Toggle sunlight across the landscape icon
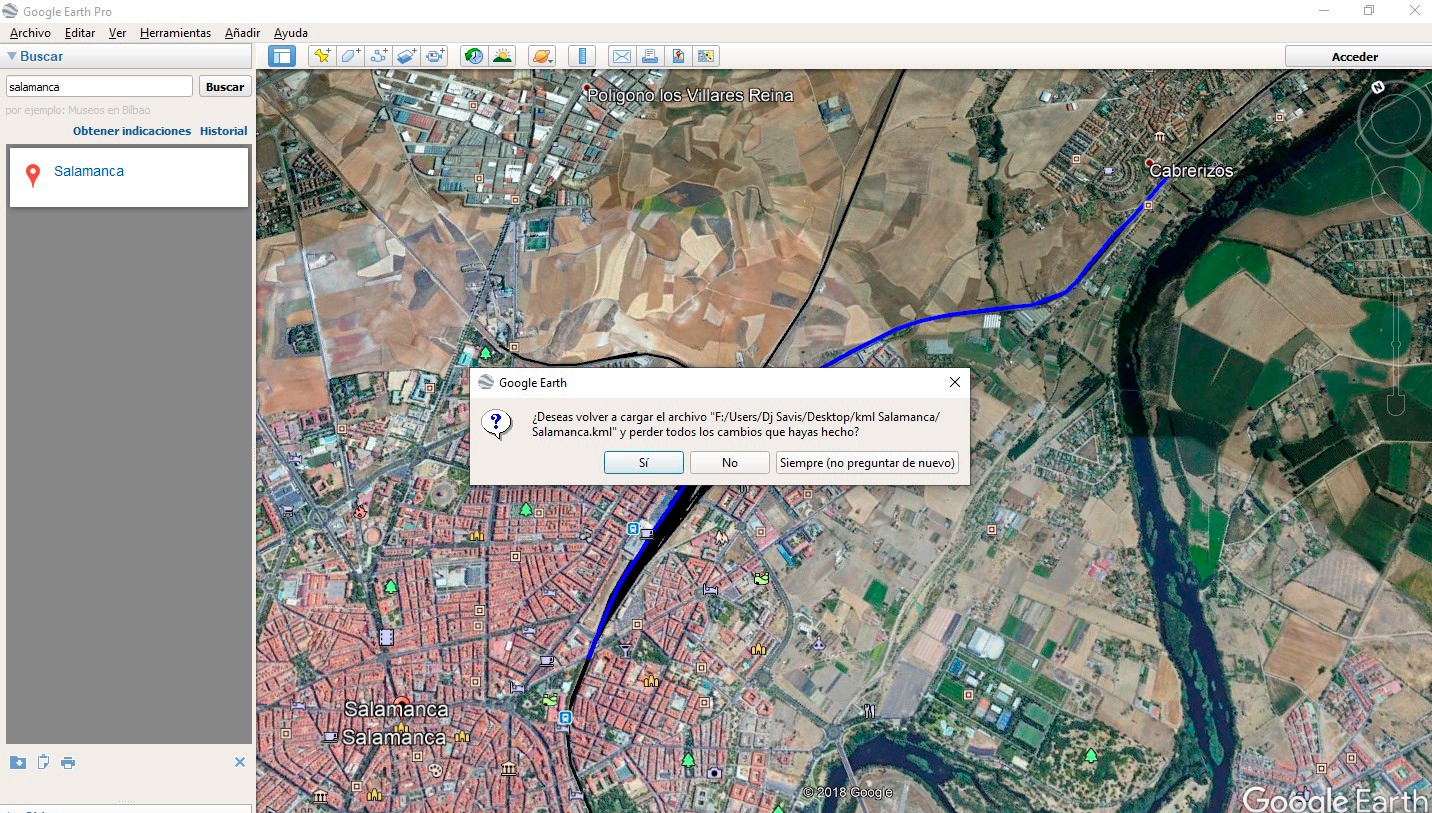Viewport: 1432px width, 813px height. click(x=502, y=56)
